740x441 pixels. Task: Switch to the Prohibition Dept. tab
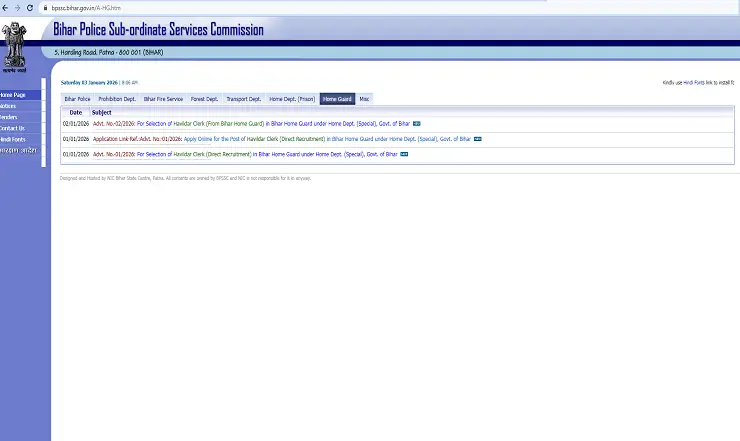click(x=116, y=99)
